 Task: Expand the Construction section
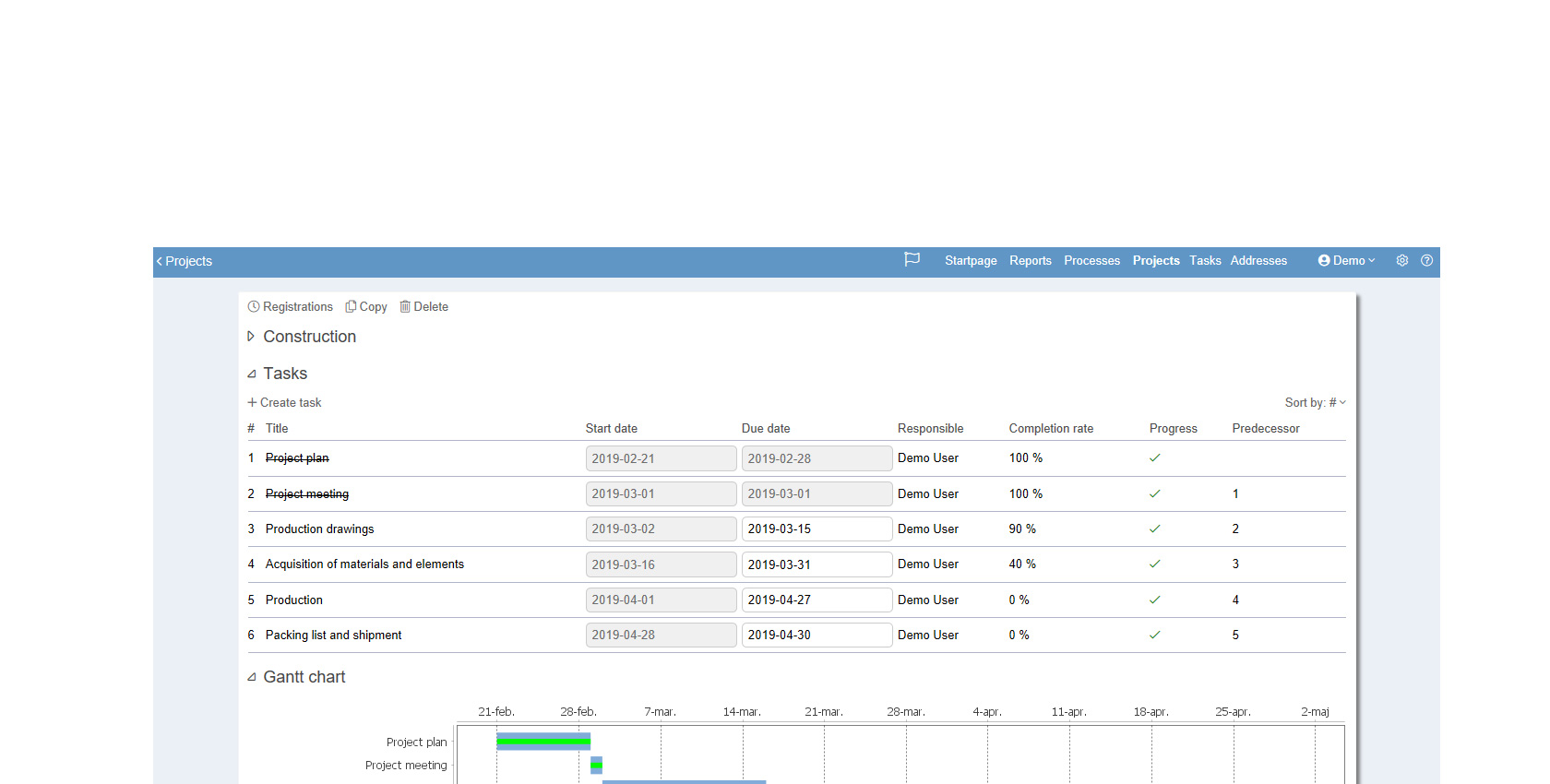pyautogui.click(x=251, y=337)
